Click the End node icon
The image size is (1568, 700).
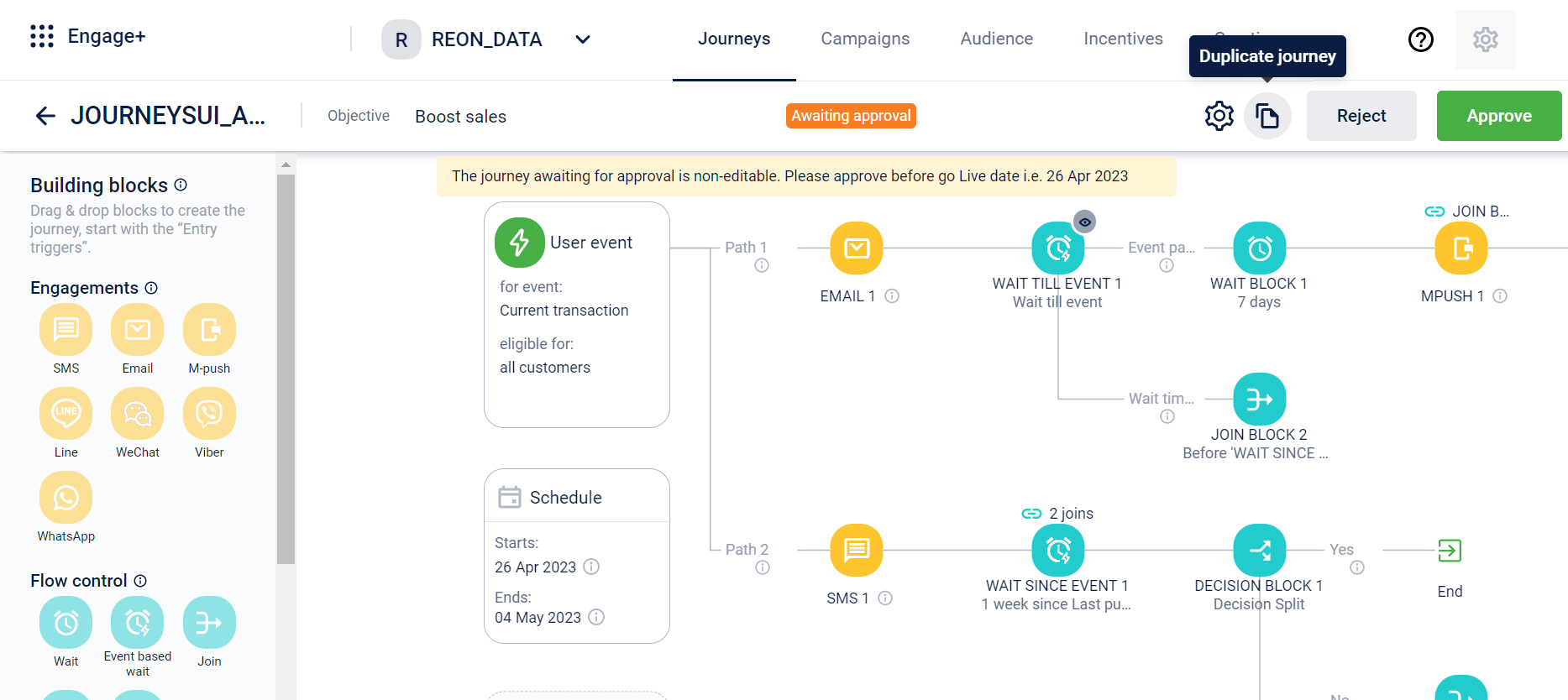pyautogui.click(x=1450, y=551)
